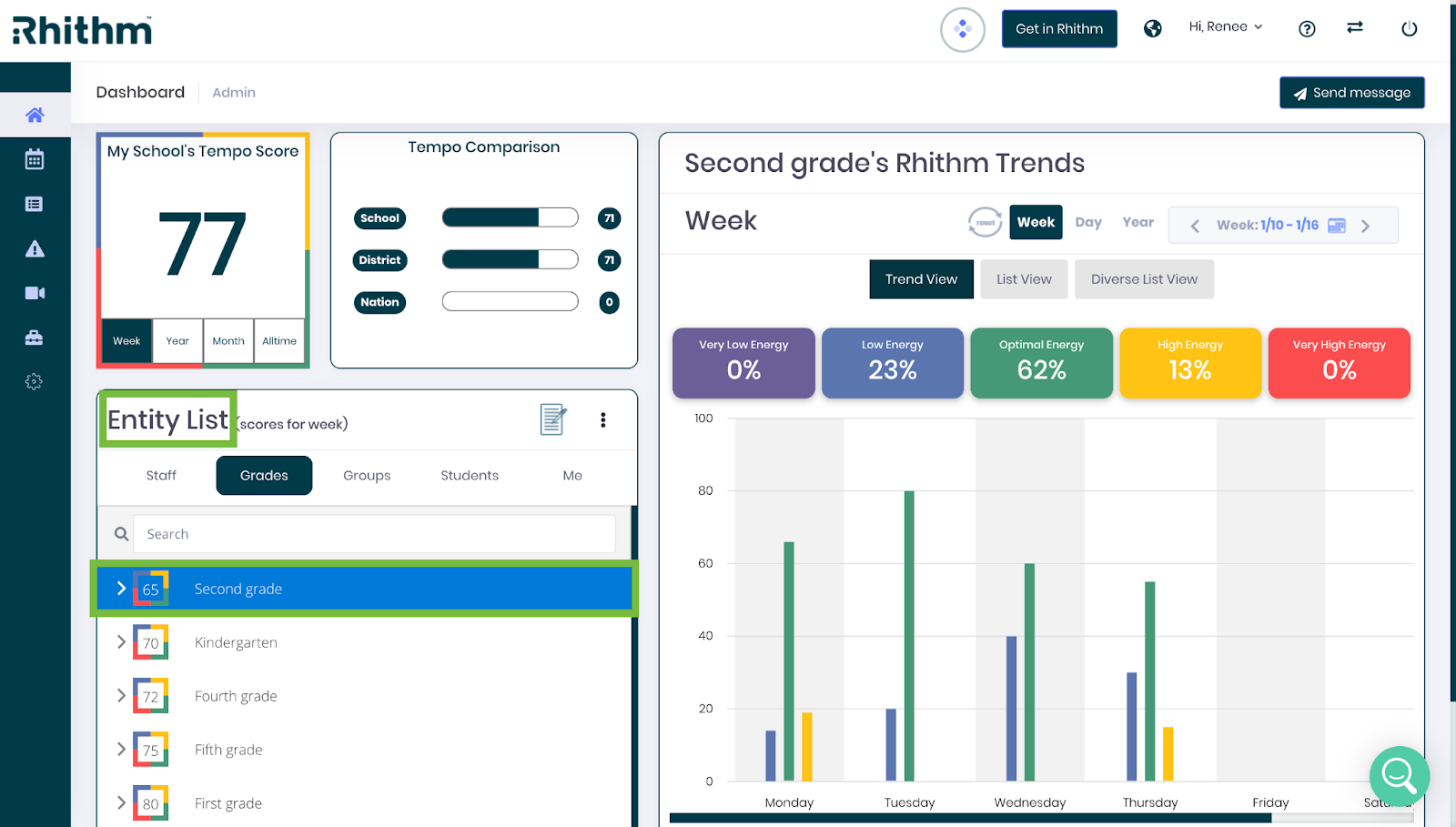The height and width of the screenshot is (827, 1456).
Task: Click the Second grade score badge 65
Action: coord(150,589)
